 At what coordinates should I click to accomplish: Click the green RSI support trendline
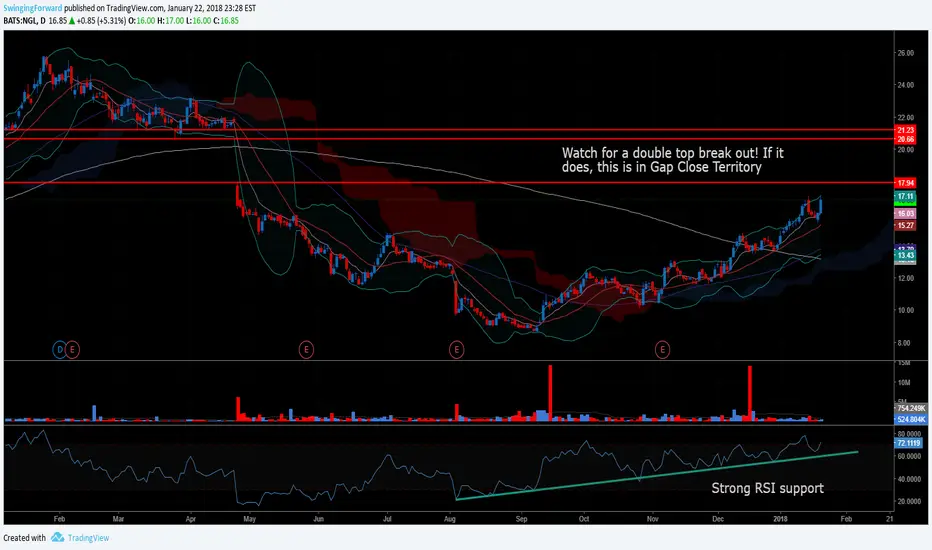[x=657, y=475]
